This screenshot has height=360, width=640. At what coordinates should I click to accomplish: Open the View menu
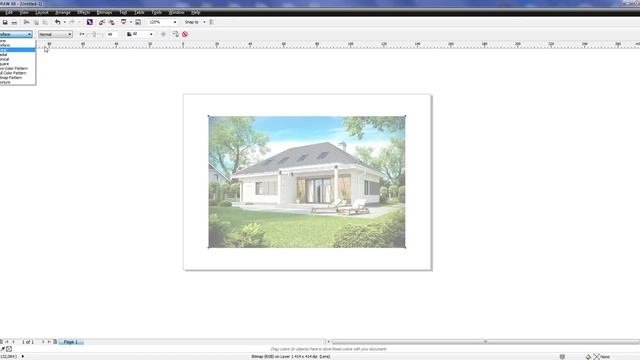click(24, 13)
